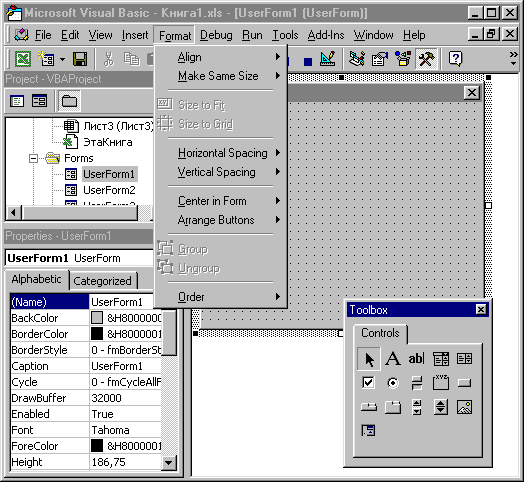Open Object Browser toolbar icon

[403, 59]
